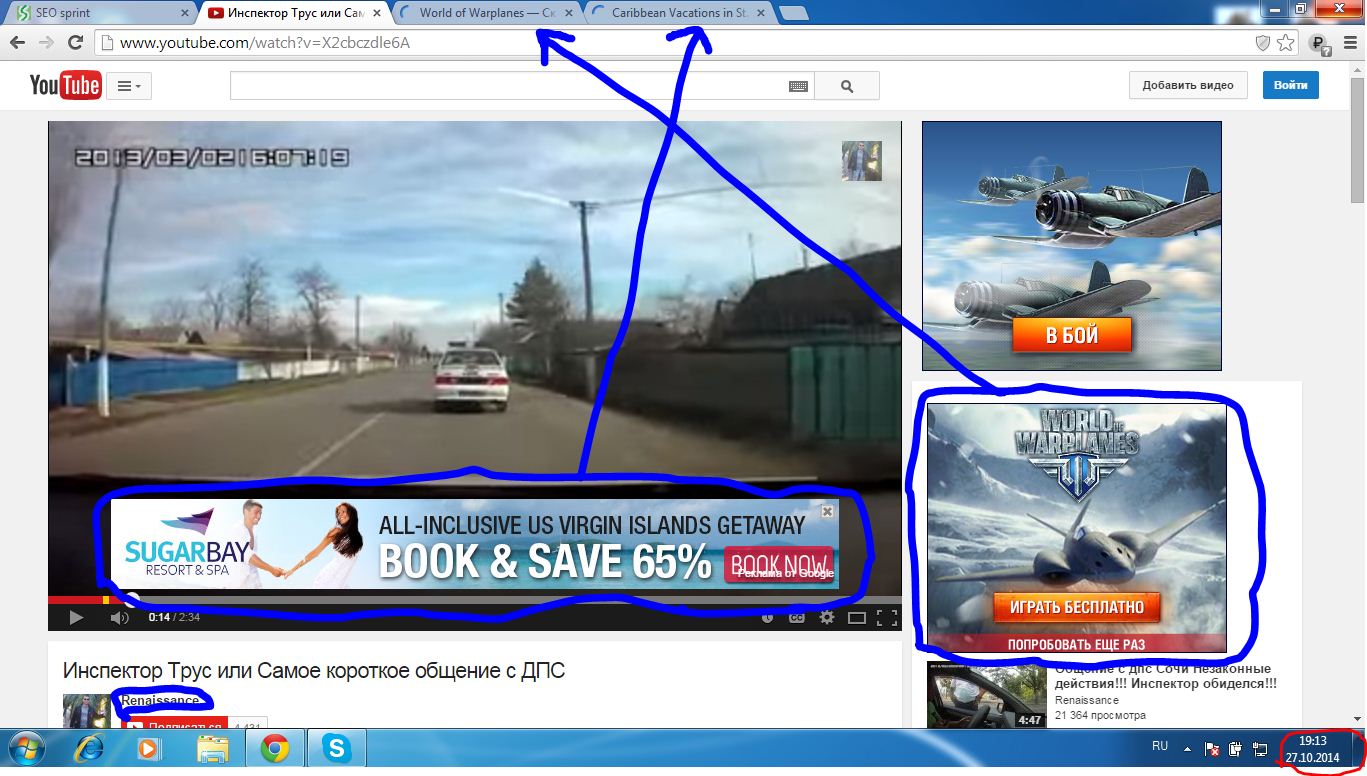Open the video settings gear
The image size is (1367, 776).
(827, 617)
